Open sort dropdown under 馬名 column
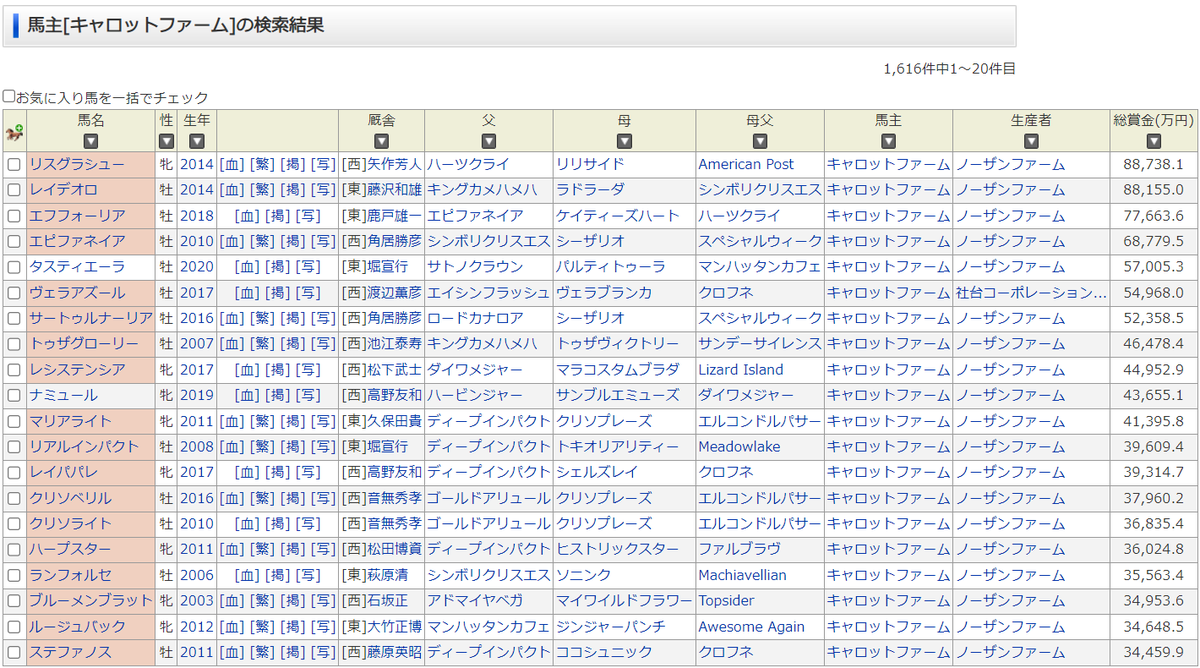 pos(91,141)
